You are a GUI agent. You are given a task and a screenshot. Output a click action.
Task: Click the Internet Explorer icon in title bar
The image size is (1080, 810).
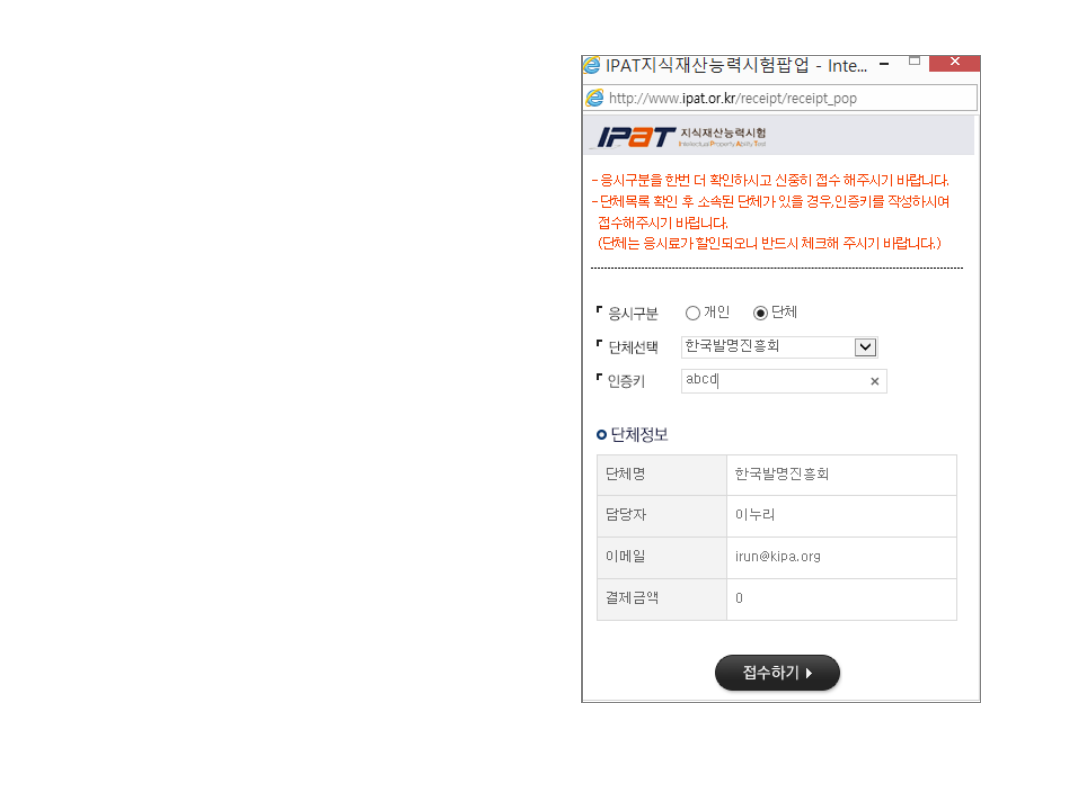(593, 66)
